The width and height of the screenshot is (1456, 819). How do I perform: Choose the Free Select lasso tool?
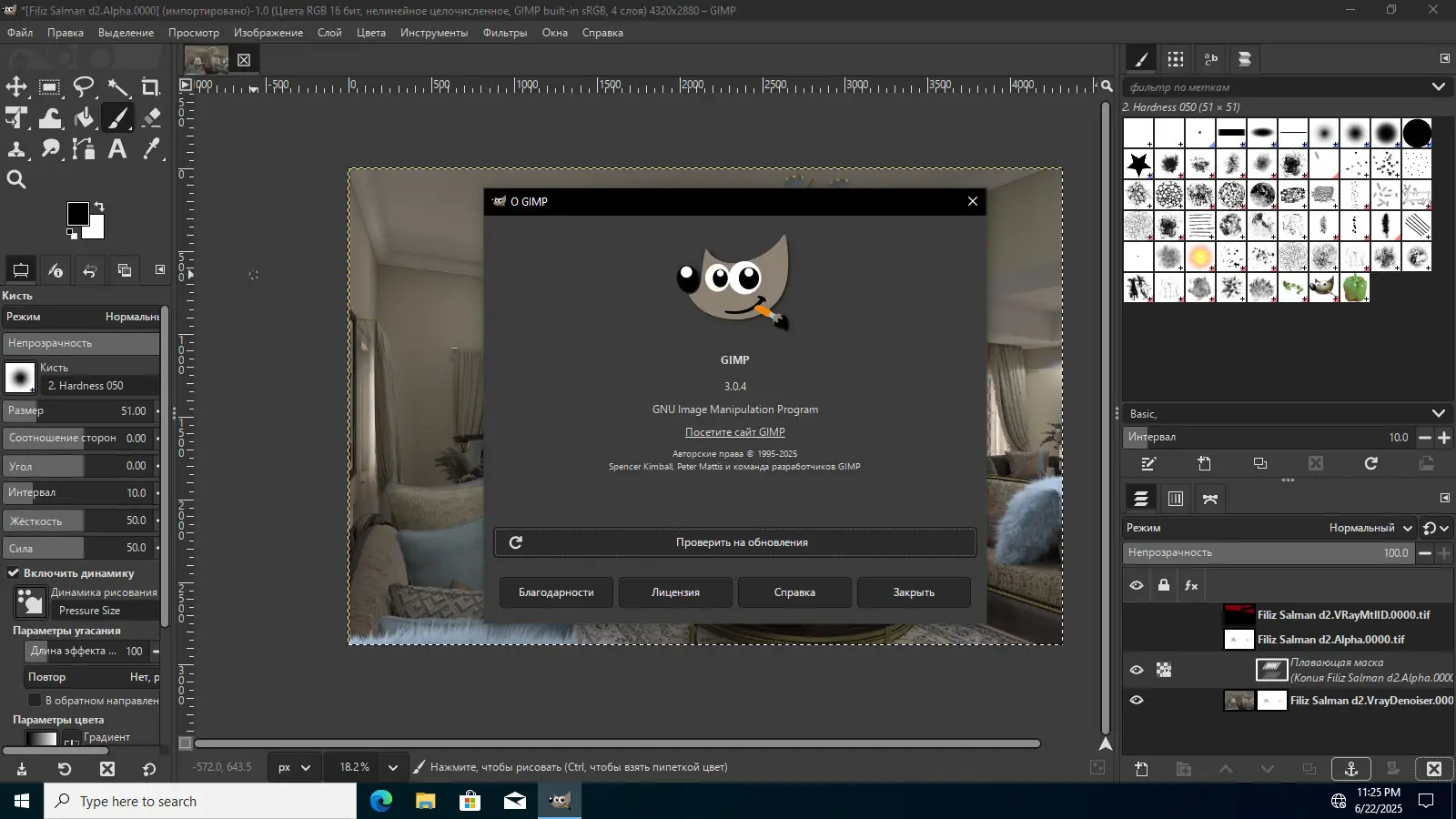[x=84, y=87]
